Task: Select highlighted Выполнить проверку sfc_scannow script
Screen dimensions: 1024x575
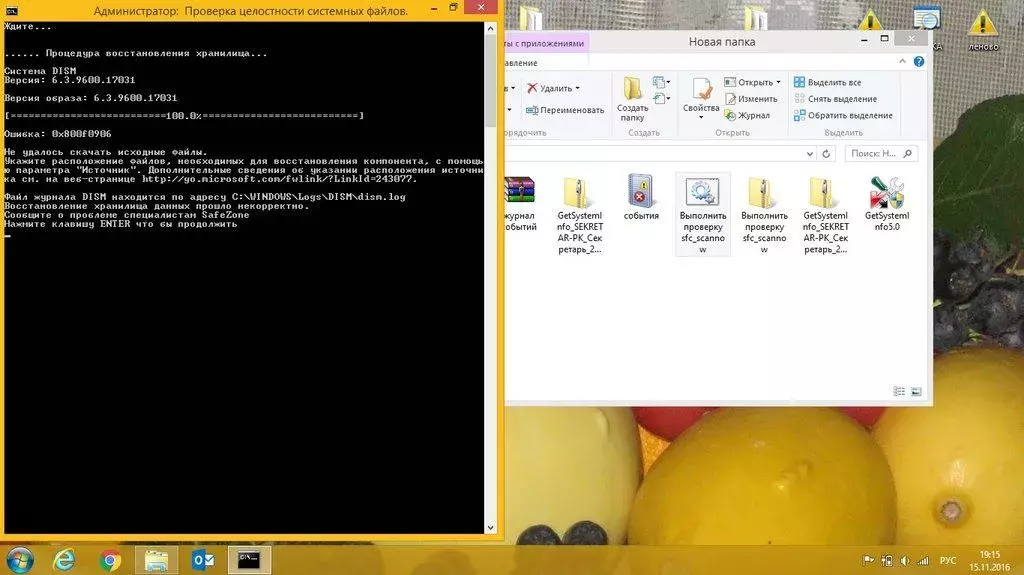Action: coord(703,215)
